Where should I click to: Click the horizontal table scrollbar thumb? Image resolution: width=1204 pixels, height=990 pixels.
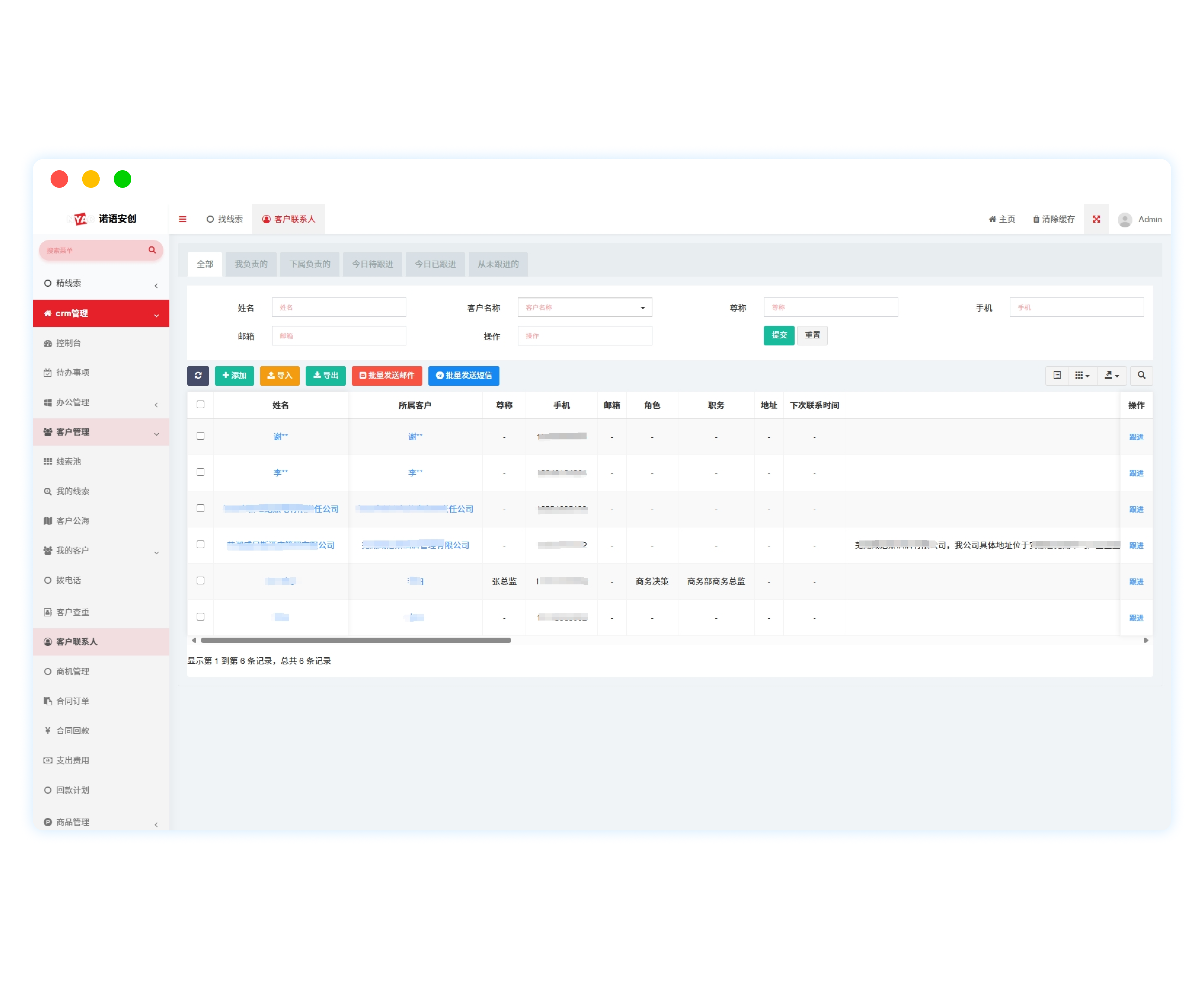[356, 640]
